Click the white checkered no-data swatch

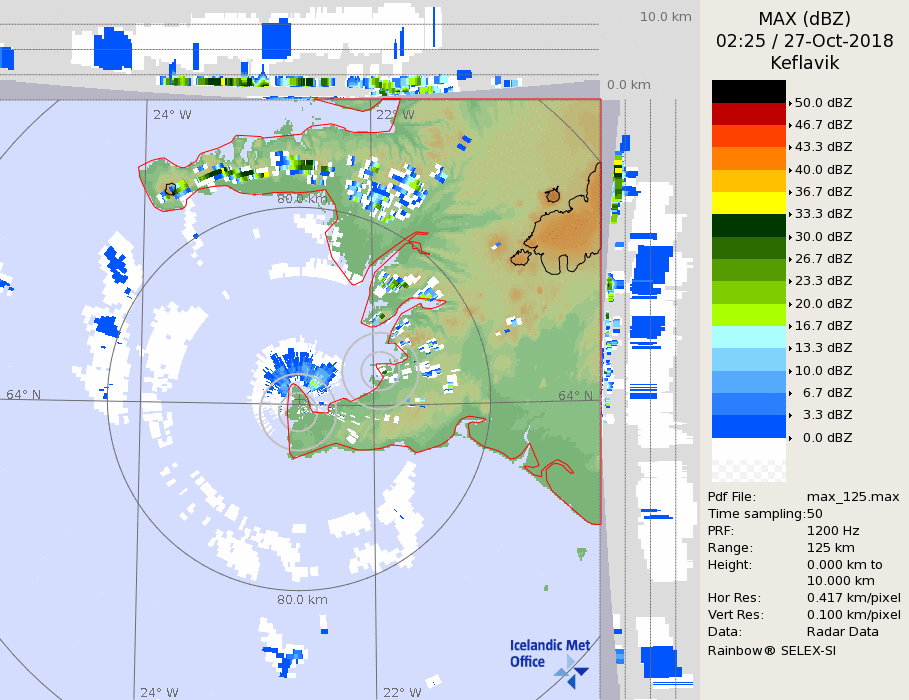pos(748,461)
